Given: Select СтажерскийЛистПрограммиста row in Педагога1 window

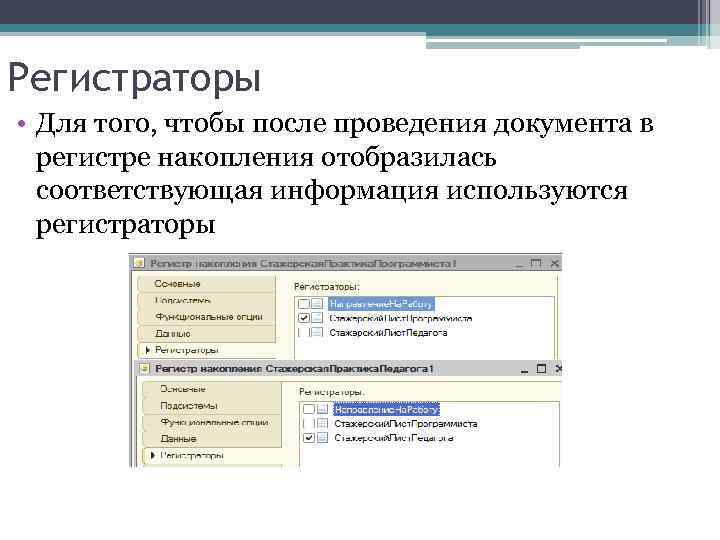Looking at the screenshot, I should 405,424.
